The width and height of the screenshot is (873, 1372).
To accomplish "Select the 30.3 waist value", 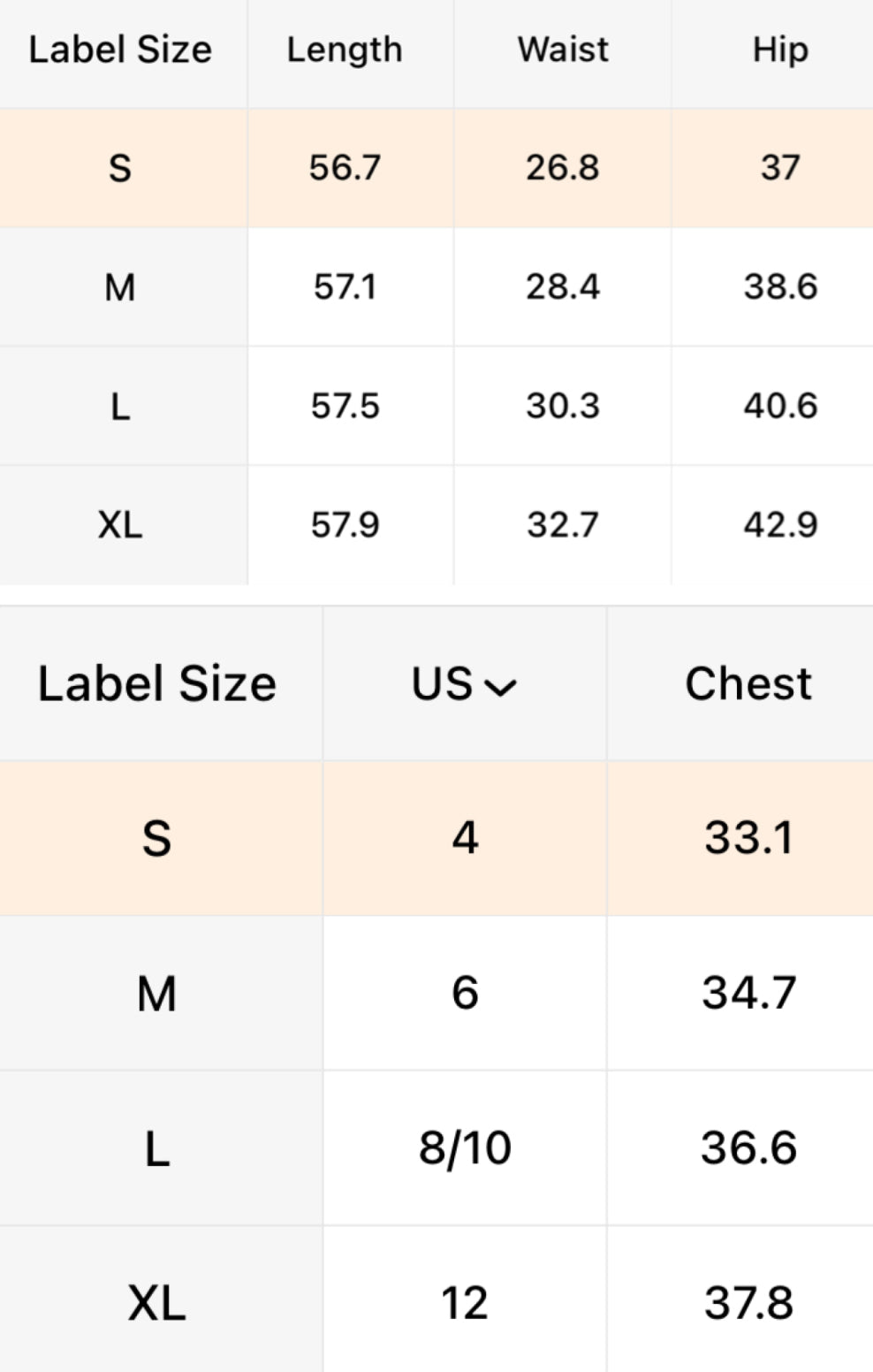I will (x=563, y=406).
